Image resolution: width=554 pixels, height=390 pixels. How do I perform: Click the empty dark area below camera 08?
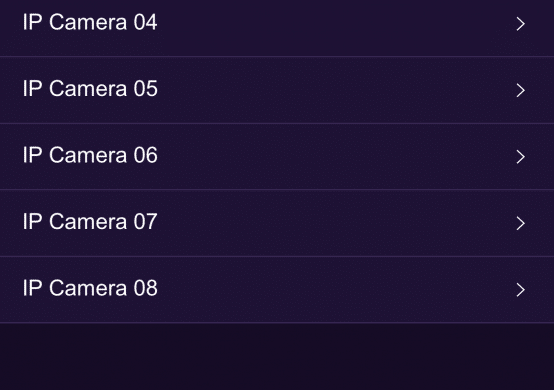(x=277, y=357)
